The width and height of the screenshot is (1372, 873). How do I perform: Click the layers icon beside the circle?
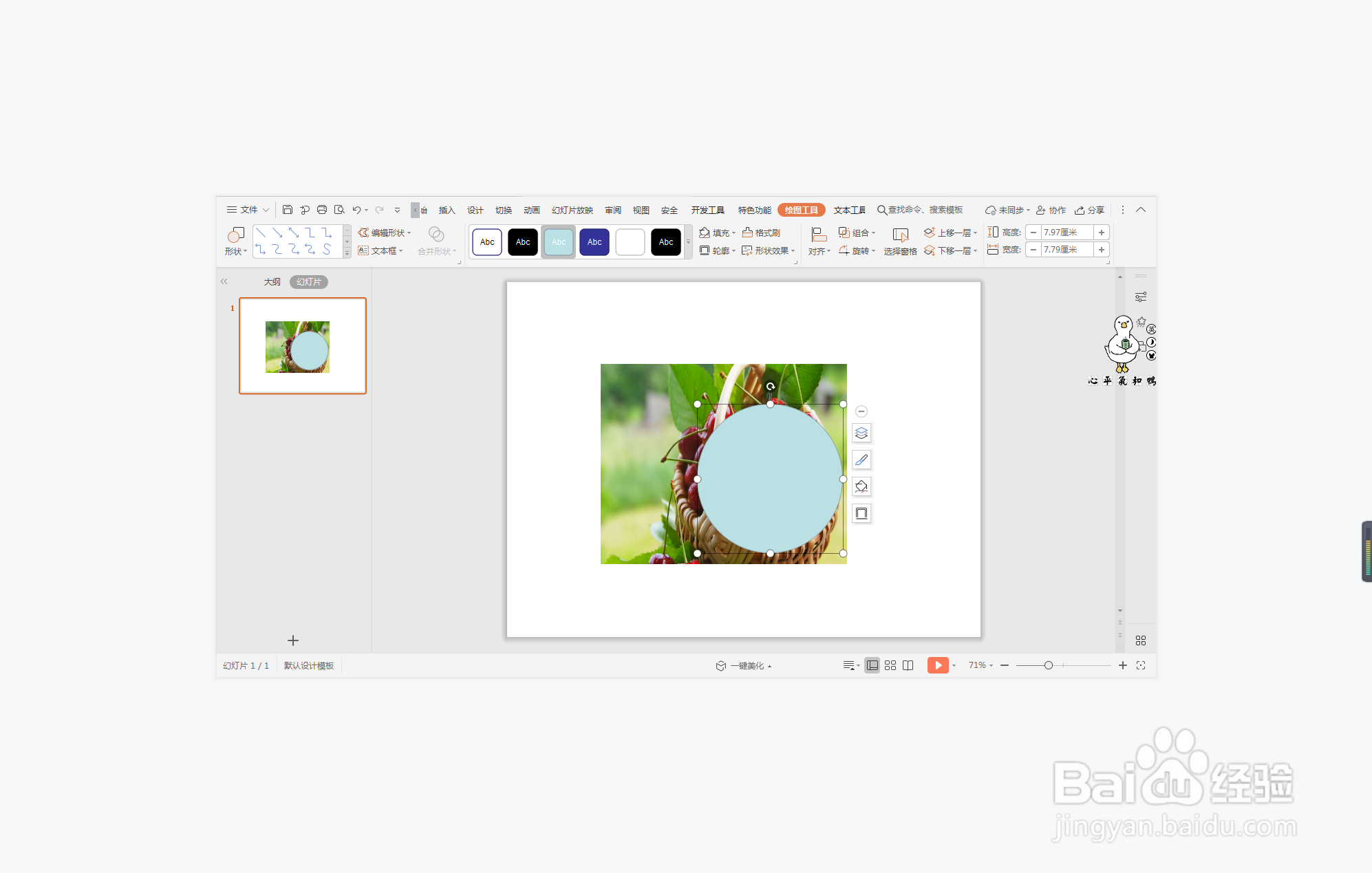[x=861, y=433]
